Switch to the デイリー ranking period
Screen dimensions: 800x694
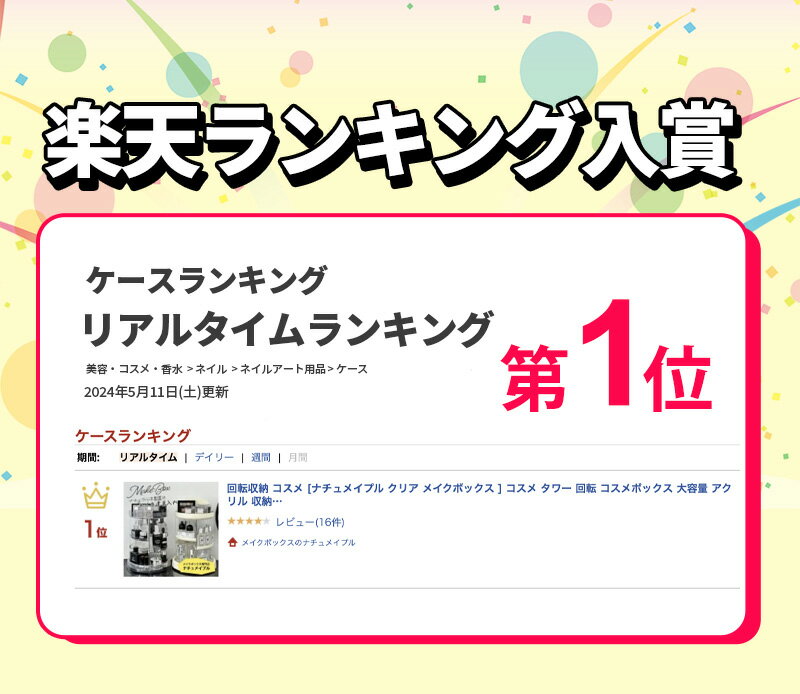214,457
